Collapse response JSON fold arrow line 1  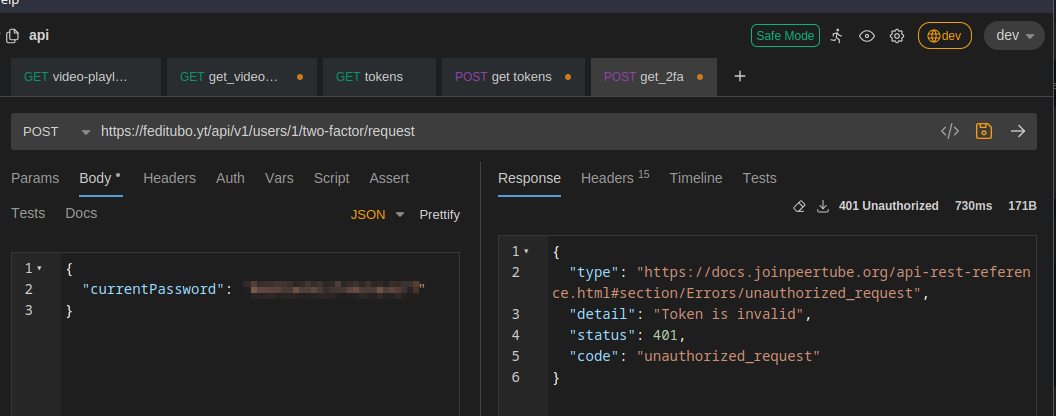526,252
